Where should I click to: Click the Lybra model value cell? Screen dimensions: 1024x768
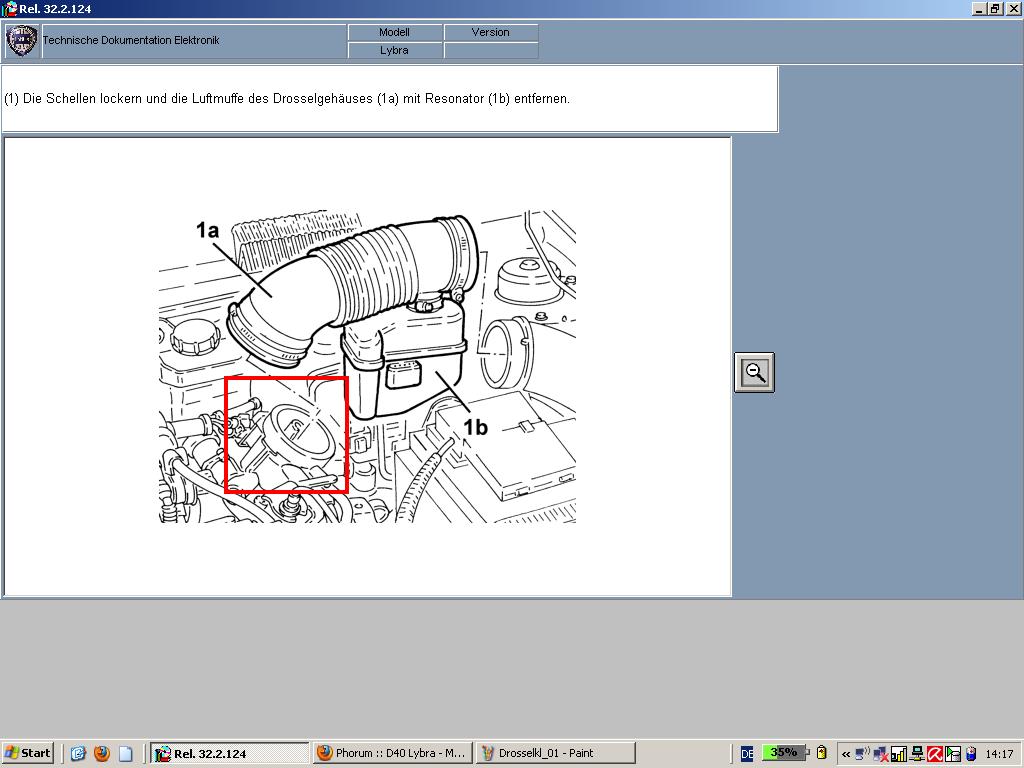tap(394, 50)
